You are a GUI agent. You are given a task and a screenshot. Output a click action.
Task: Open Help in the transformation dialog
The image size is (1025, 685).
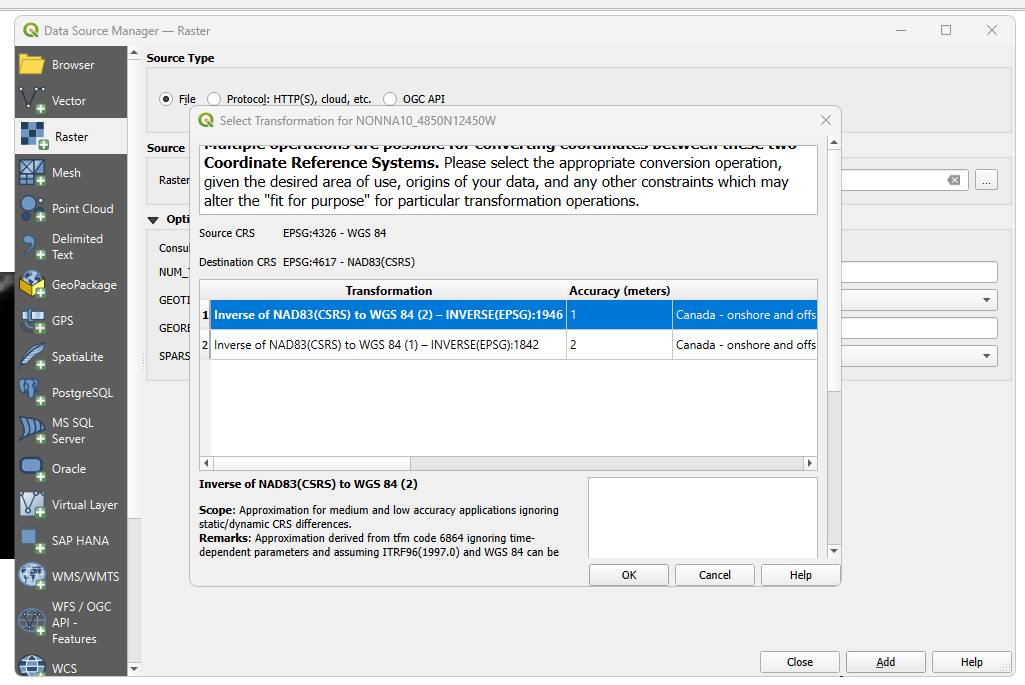(800, 575)
